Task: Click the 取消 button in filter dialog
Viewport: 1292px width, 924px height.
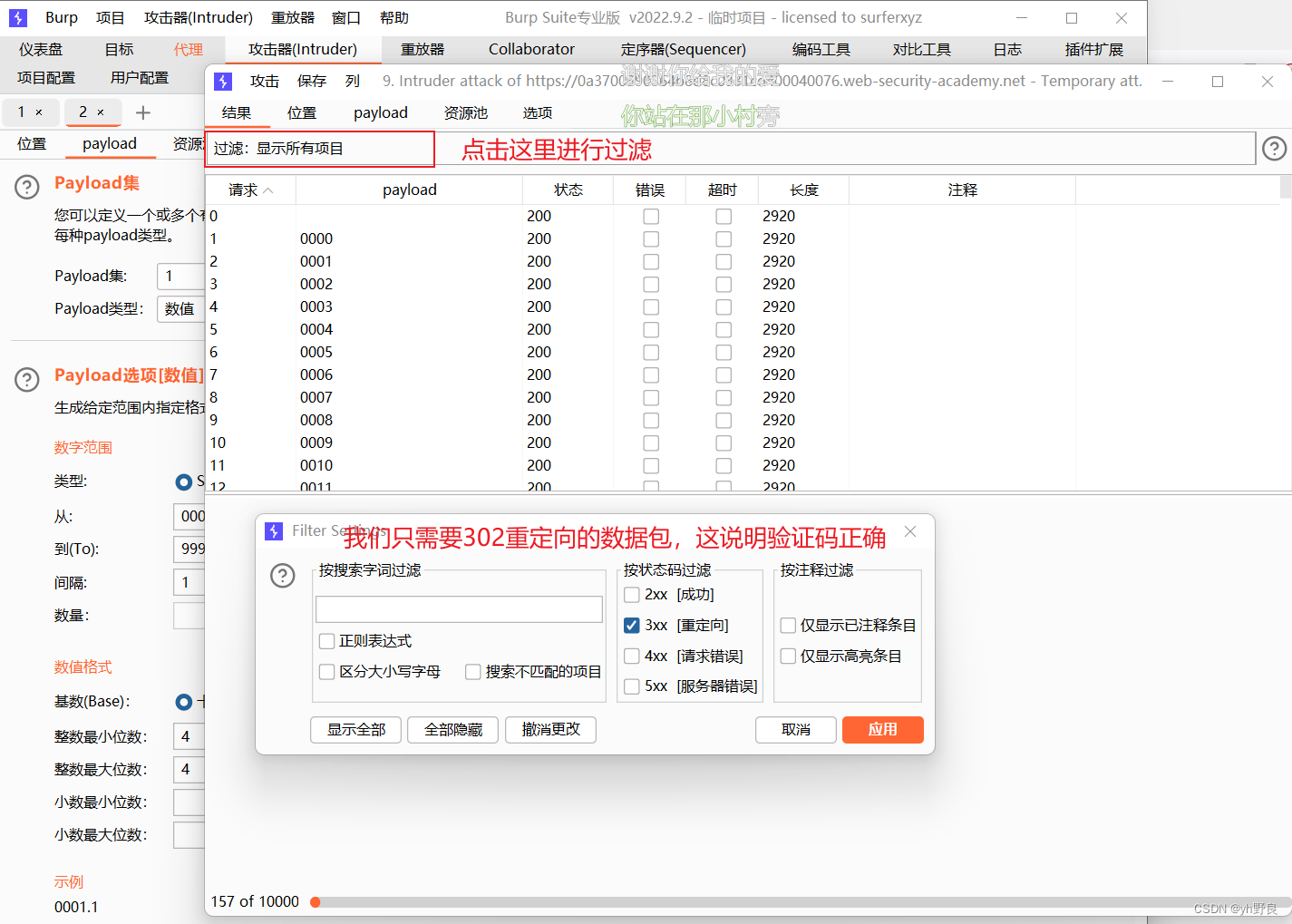Action: [796, 730]
